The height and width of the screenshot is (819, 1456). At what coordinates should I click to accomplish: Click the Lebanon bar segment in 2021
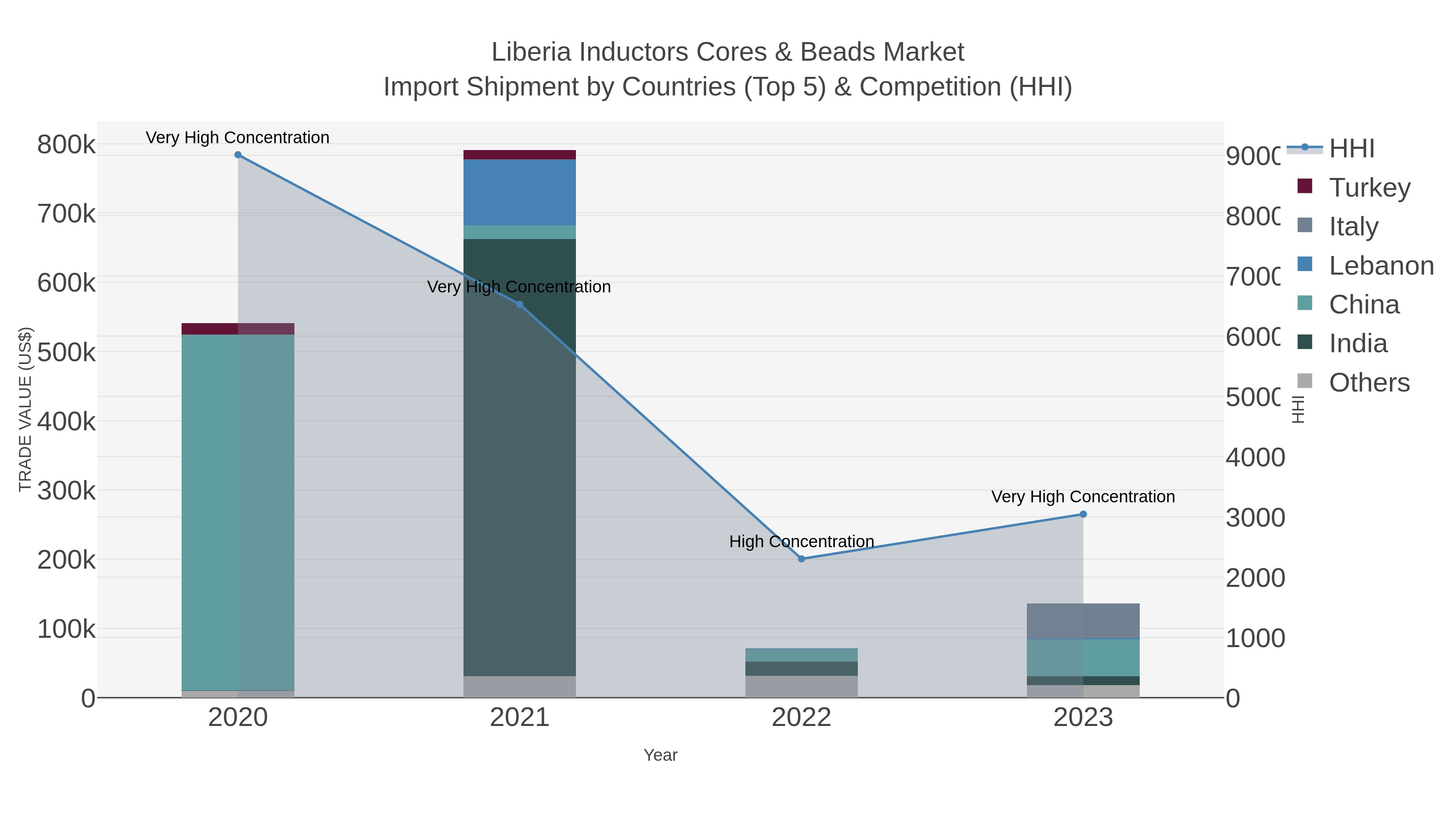[519, 193]
